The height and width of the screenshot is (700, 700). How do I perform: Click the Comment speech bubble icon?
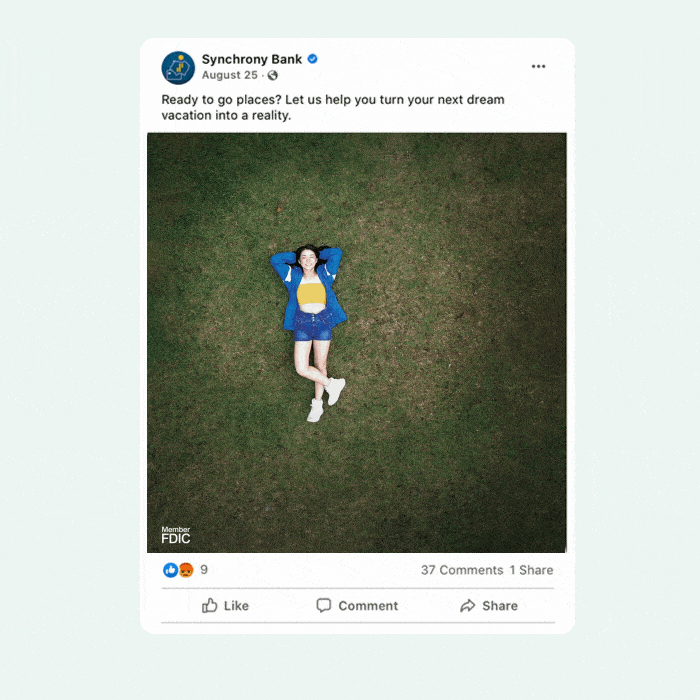click(x=324, y=605)
